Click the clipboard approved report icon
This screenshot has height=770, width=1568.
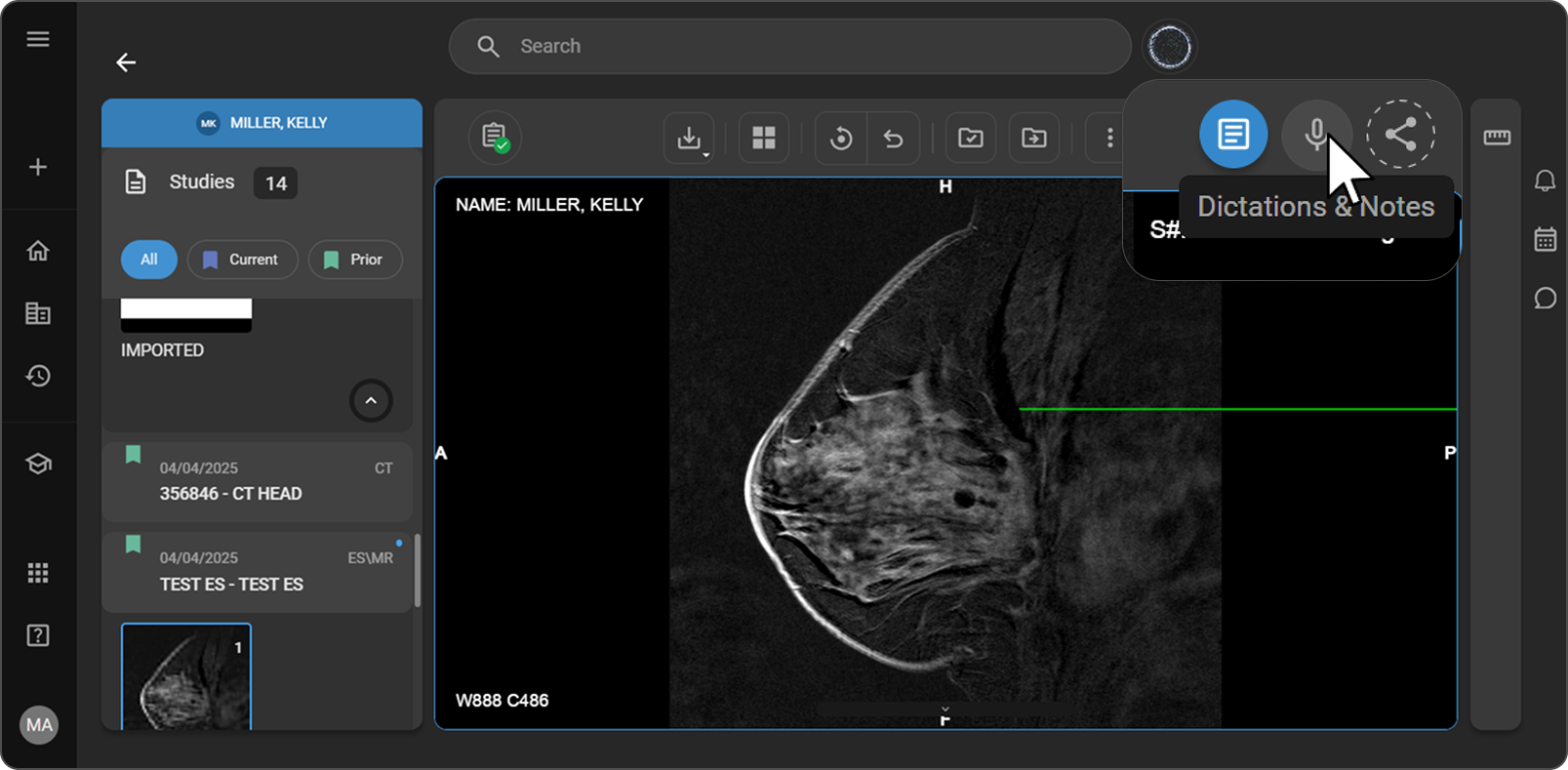[x=495, y=138]
